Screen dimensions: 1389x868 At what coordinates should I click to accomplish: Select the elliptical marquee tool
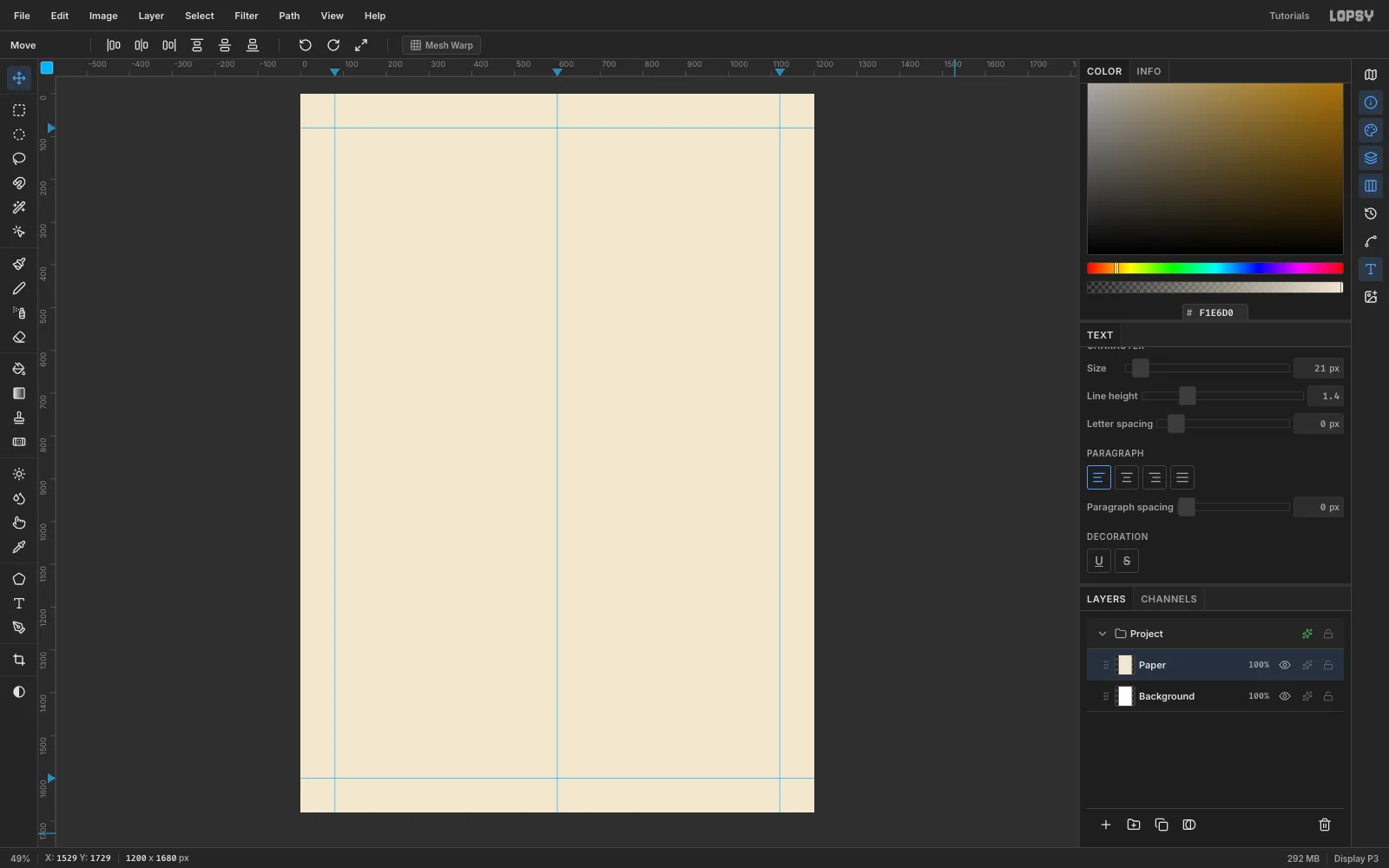19,135
